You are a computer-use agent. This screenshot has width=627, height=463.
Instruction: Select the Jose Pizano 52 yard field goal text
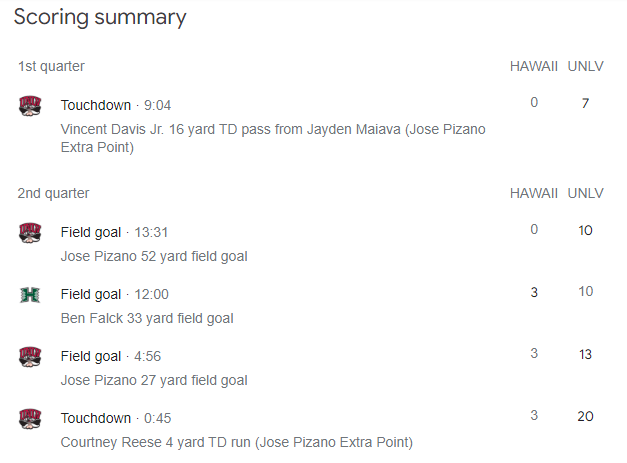154,256
